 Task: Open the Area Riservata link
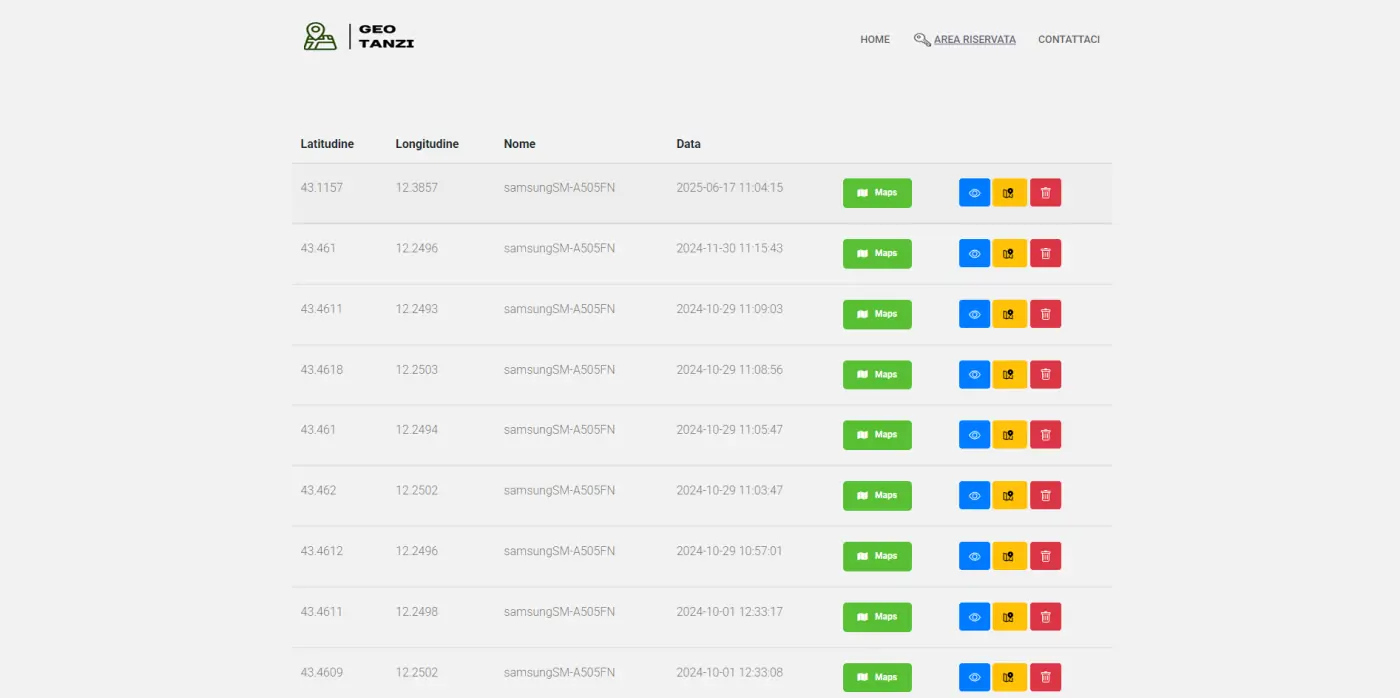(x=974, y=40)
